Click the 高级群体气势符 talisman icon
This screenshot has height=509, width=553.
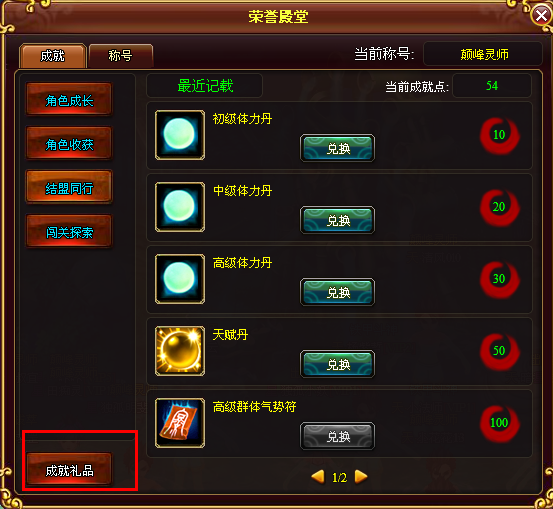point(180,423)
